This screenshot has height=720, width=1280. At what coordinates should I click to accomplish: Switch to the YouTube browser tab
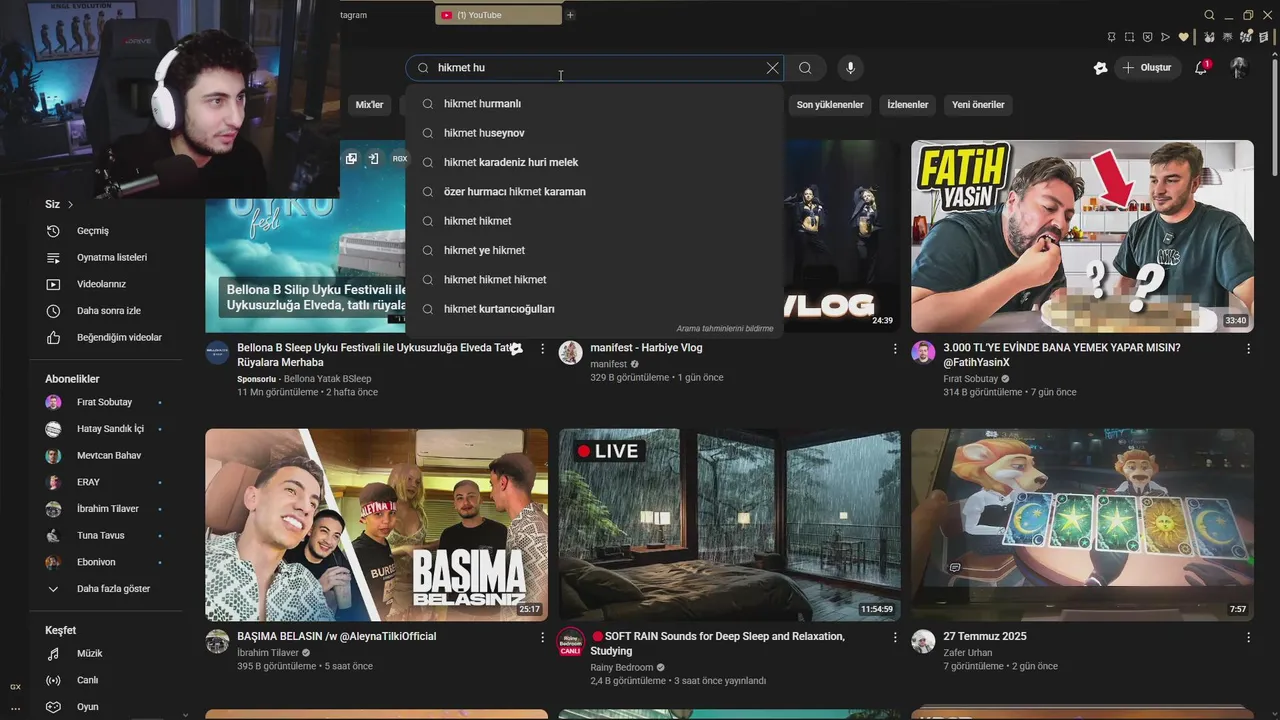click(x=498, y=15)
